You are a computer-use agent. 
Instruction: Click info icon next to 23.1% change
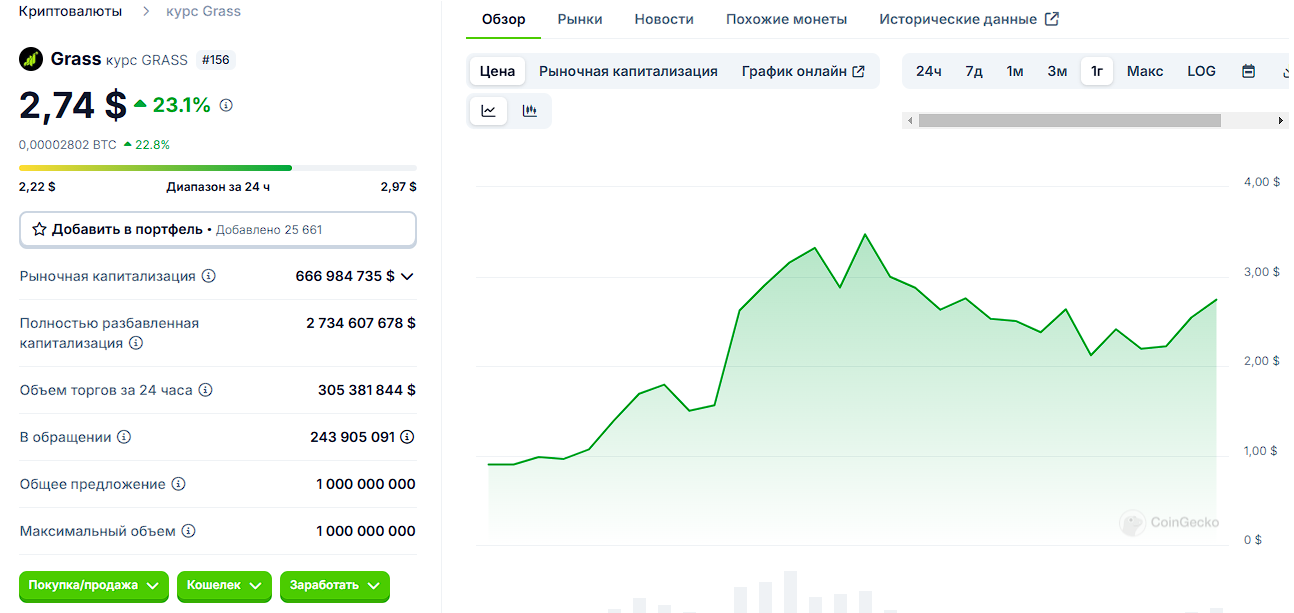[x=226, y=105]
